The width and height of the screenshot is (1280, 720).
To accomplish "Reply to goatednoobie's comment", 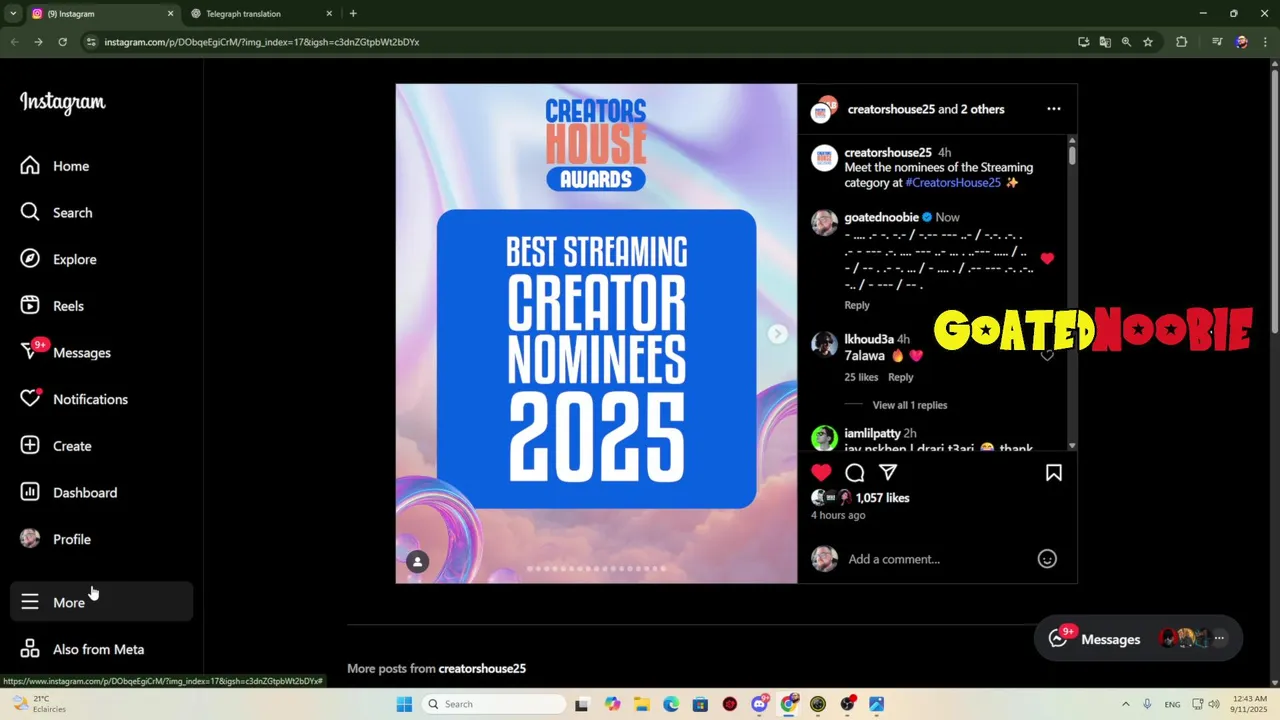I will 857,305.
